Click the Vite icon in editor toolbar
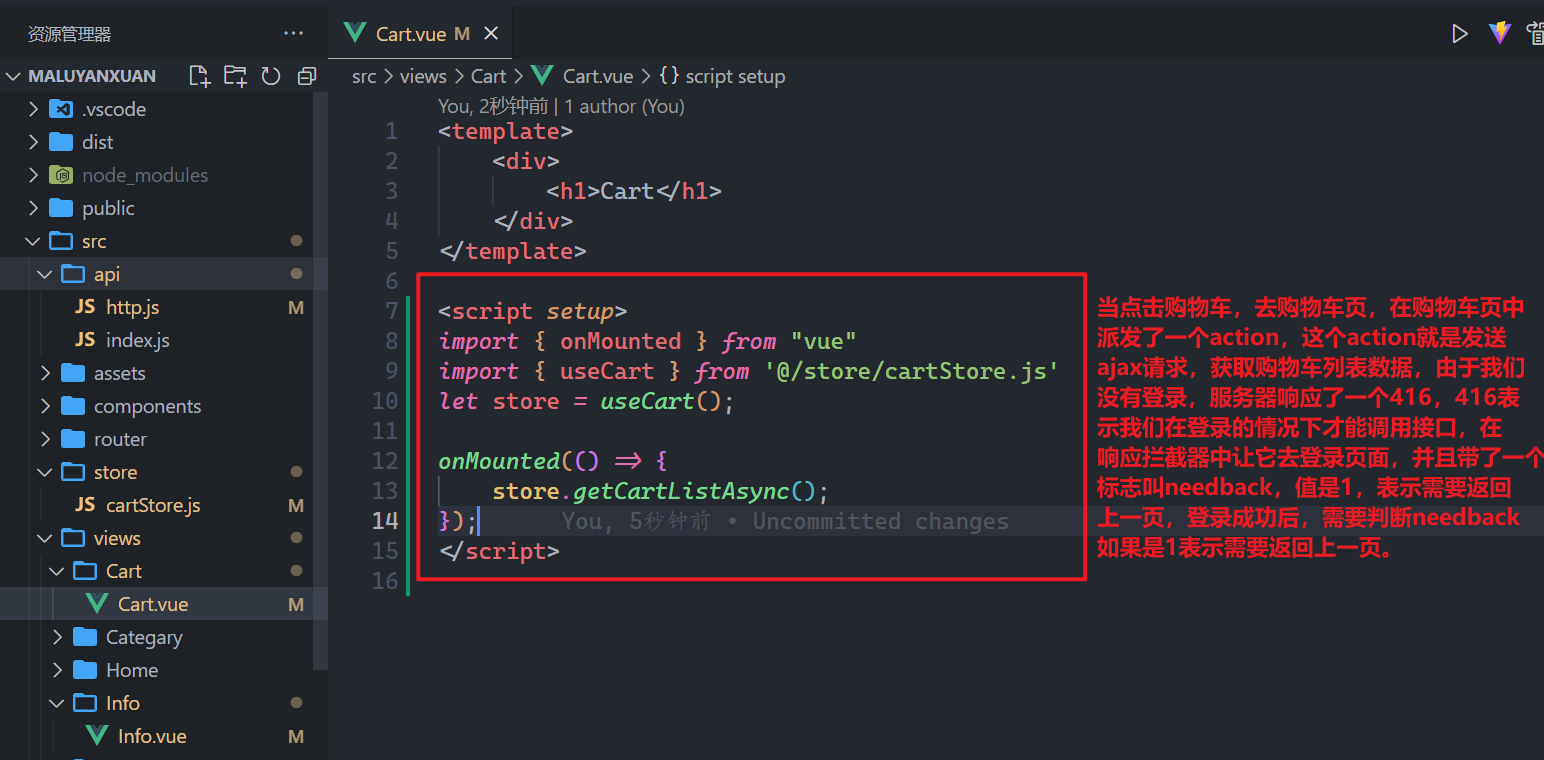The image size is (1544, 760). [1499, 33]
